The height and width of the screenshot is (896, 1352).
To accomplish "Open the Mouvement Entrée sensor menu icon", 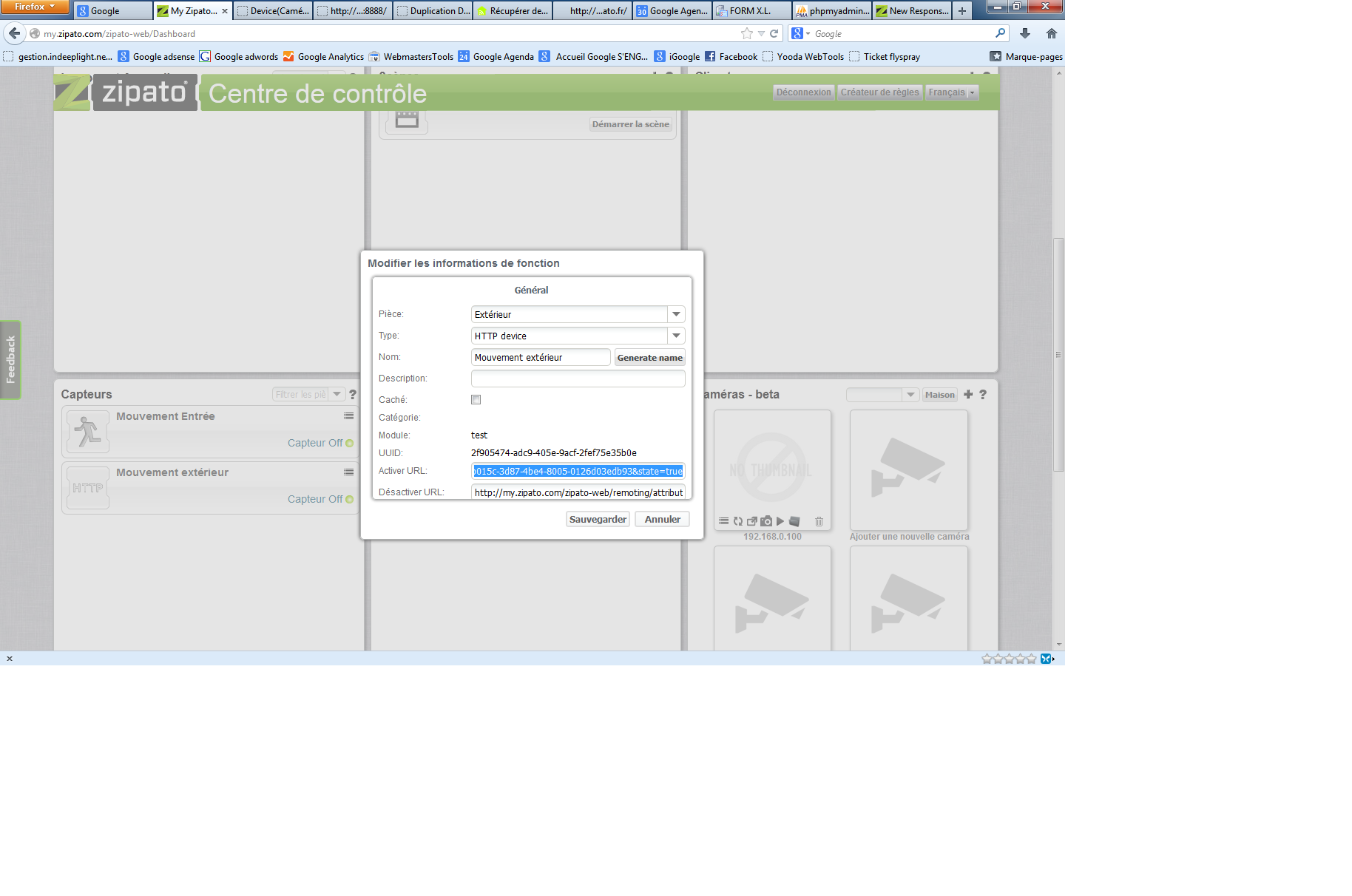I will tap(348, 416).
